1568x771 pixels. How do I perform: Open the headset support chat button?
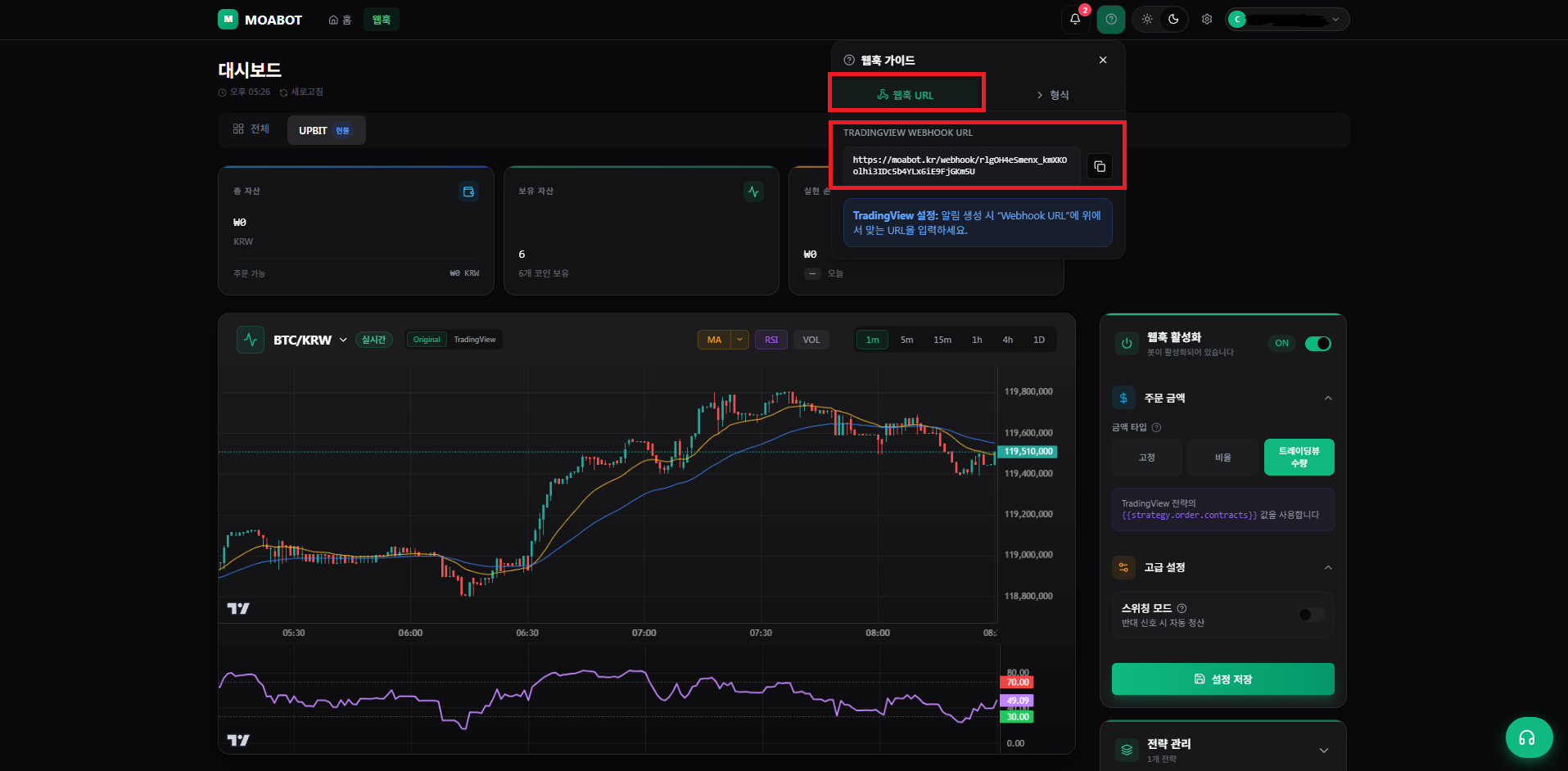tap(1529, 738)
